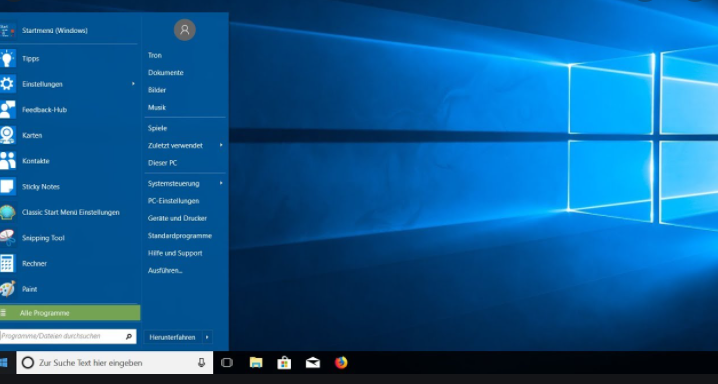Open Task View from the taskbar
718x384 pixels.
pyautogui.click(x=227, y=363)
